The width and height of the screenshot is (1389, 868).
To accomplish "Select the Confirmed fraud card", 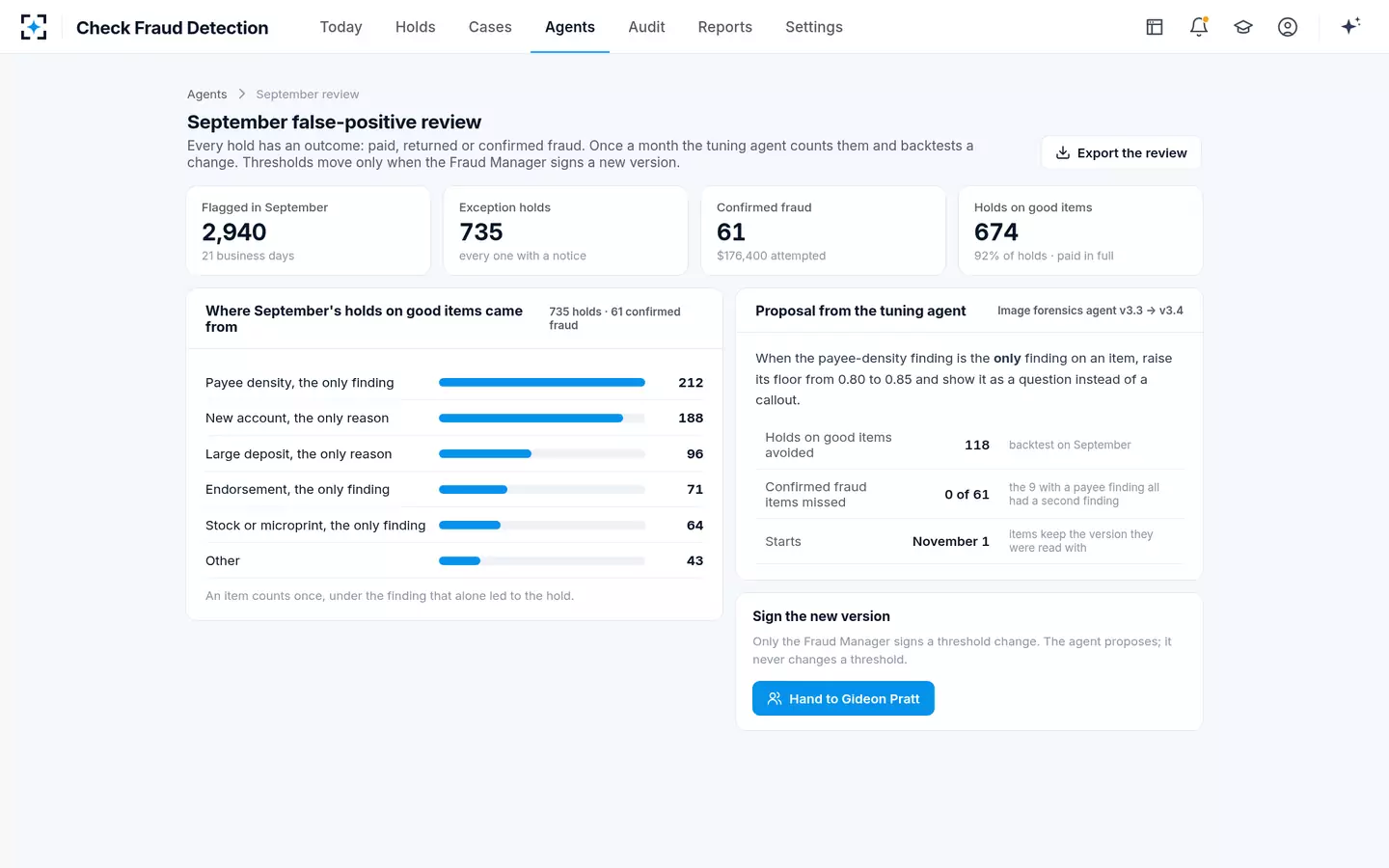I will coord(823,231).
